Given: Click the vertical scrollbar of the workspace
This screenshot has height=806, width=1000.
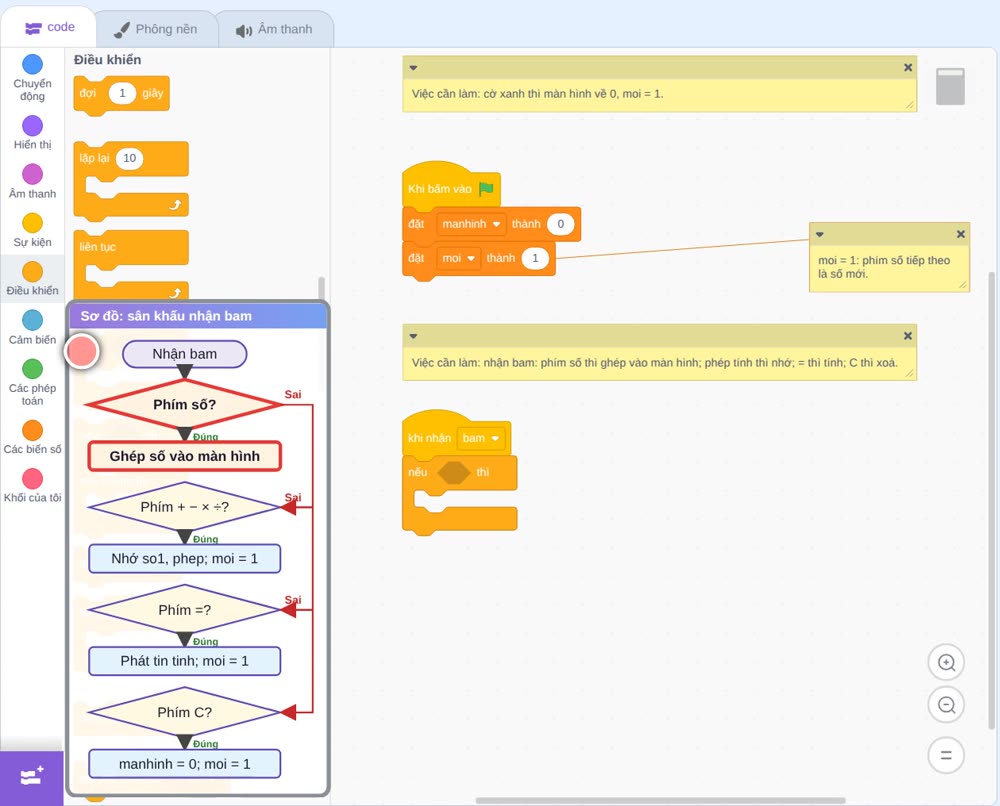Looking at the screenshot, I should [x=991, y=501].
